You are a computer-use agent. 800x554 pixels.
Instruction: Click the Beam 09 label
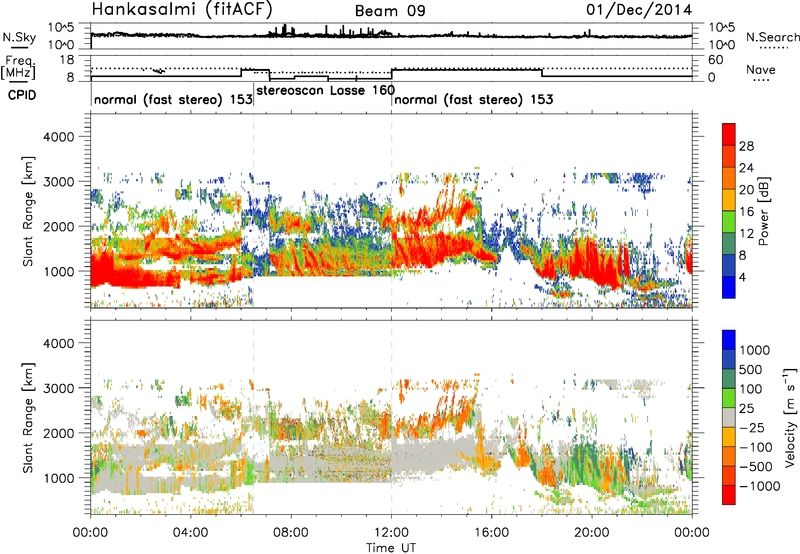[390, 11]
